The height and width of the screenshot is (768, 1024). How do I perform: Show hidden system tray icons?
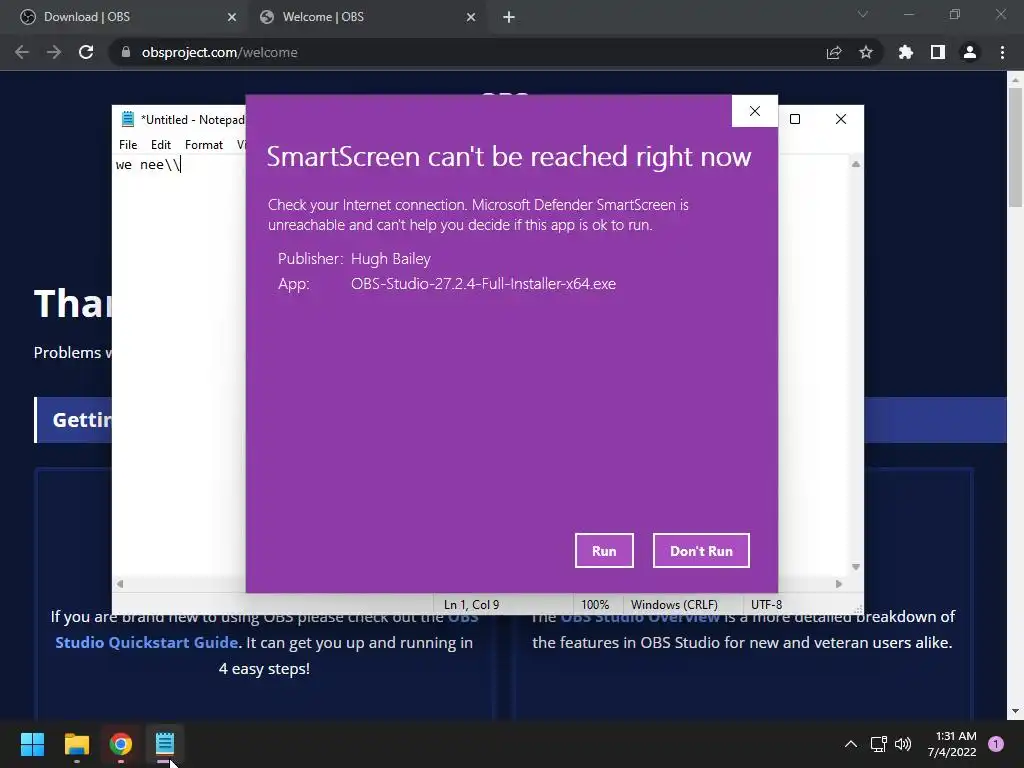(x=851, y=744)
